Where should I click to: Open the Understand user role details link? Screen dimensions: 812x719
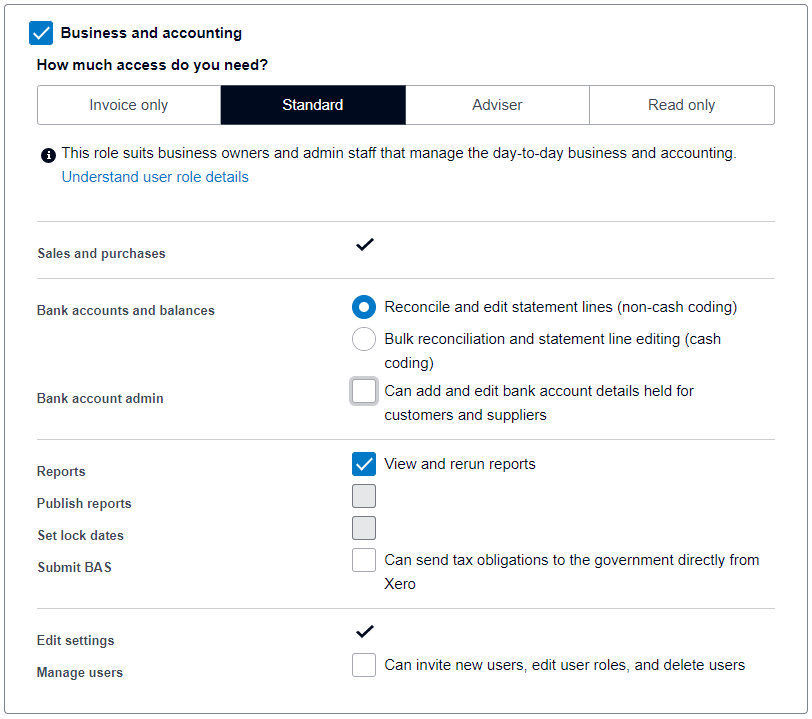click(155, 177)
